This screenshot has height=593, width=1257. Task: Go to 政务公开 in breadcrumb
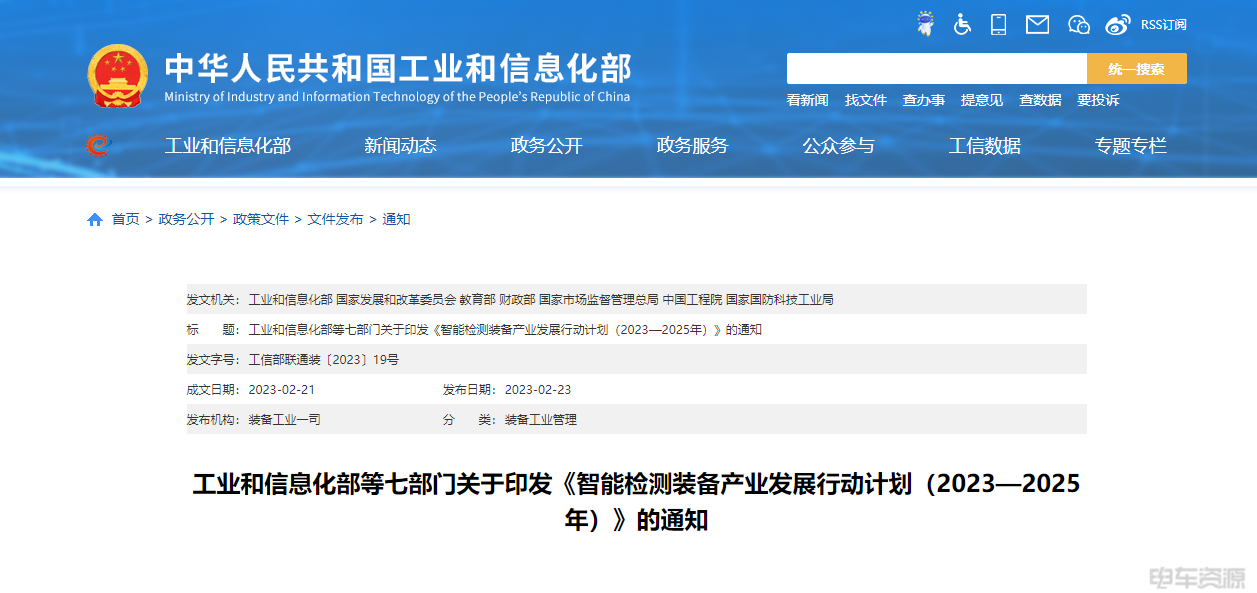(186, 219)
